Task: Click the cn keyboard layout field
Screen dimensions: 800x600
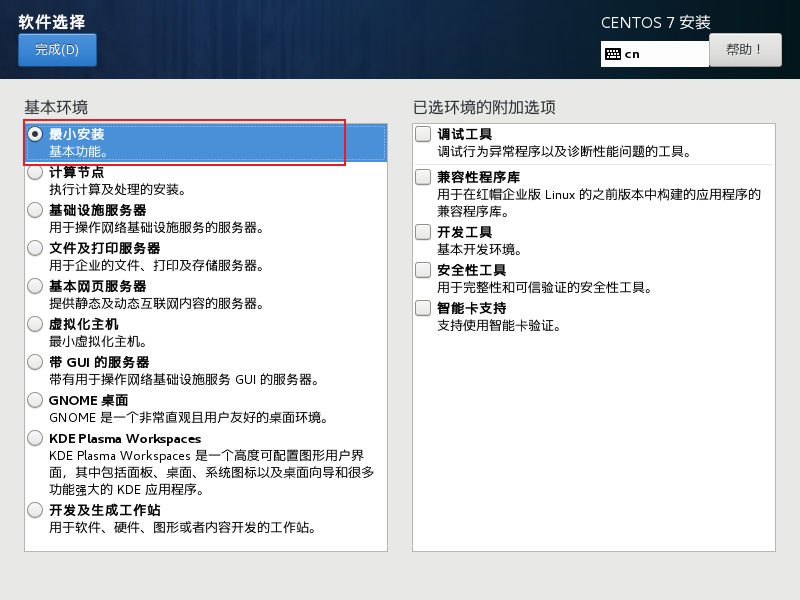Action: (655, 54)
